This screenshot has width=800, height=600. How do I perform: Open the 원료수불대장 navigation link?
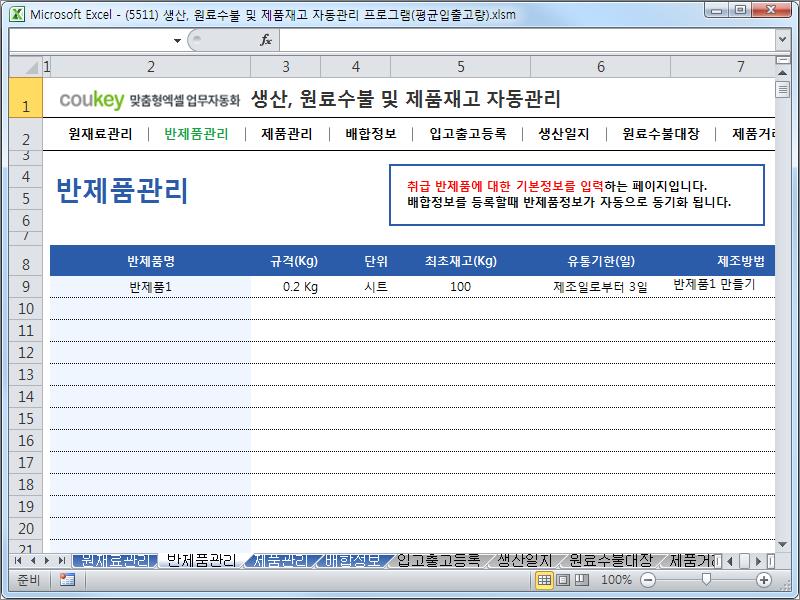coord(661,134)
